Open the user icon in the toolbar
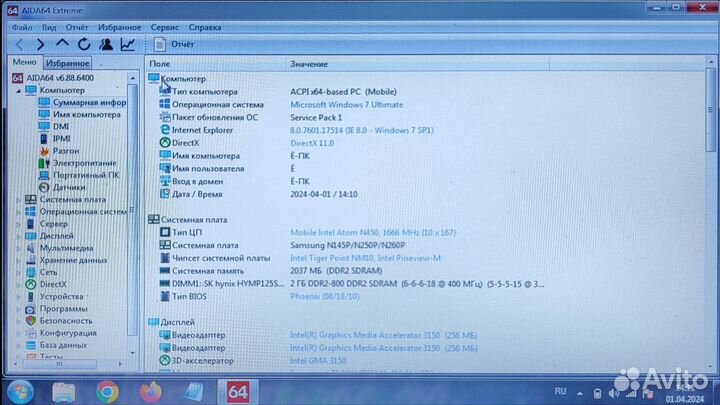The height and width of the screenshot is (405, 720). coord(106,44)
